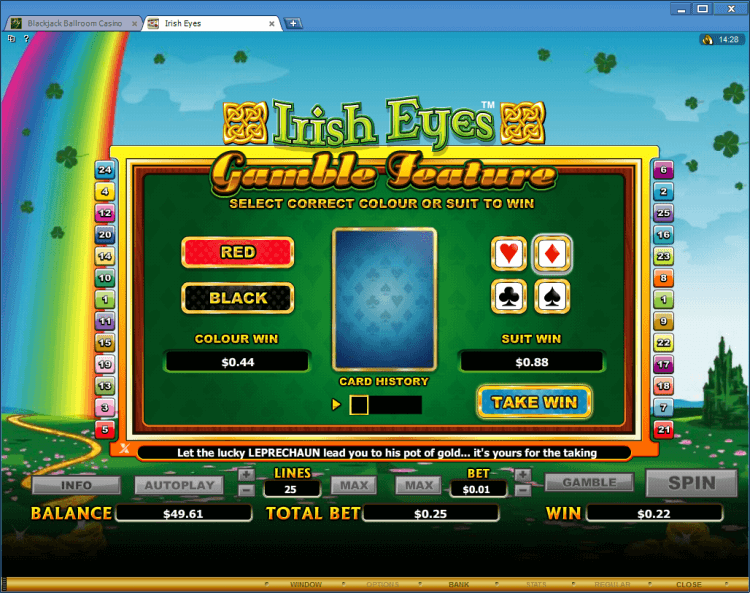
Task: Select REGULAR mode in bottom bar
Action: [x=612, y=584]
